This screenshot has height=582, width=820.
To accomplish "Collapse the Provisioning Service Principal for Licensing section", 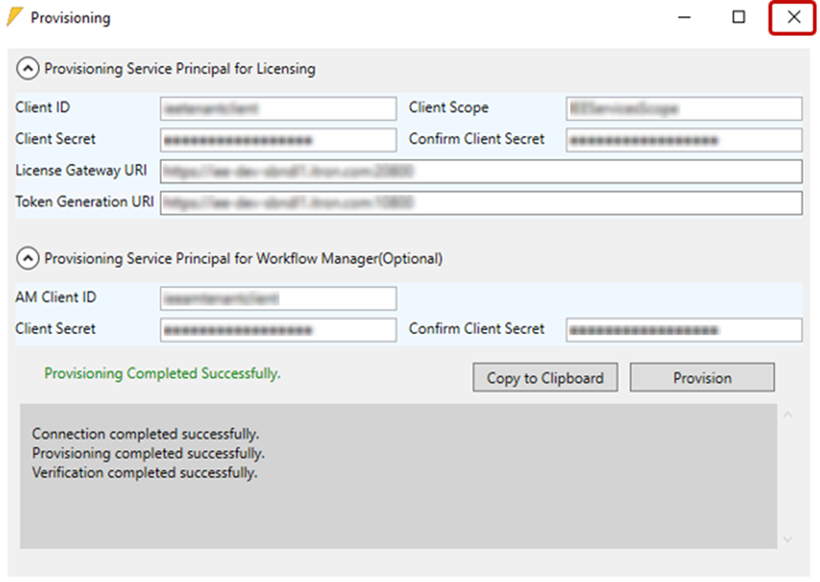I will (x=27, y=68).
